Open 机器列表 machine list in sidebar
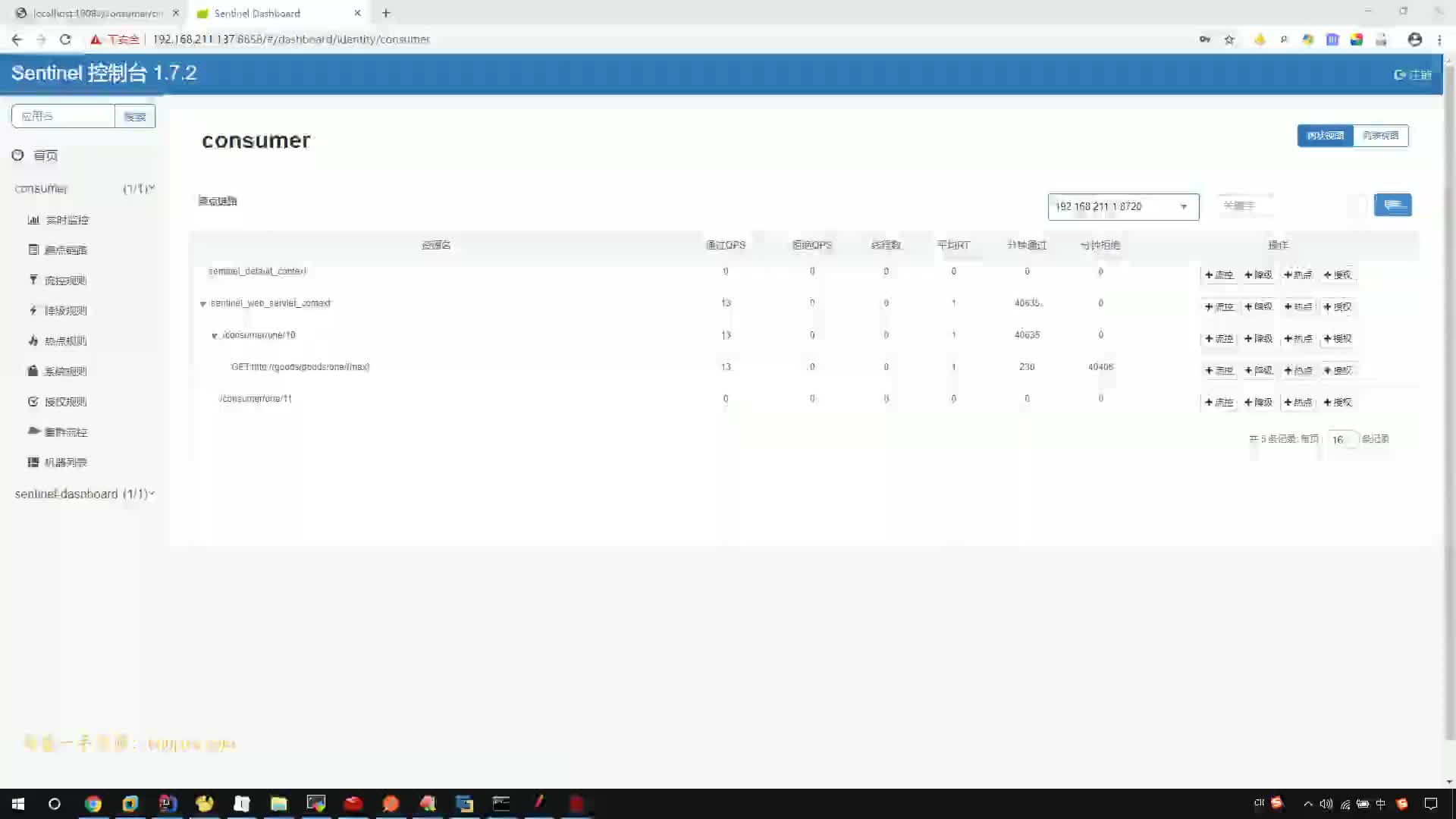 pyautogui.click(x=58, y=463)
